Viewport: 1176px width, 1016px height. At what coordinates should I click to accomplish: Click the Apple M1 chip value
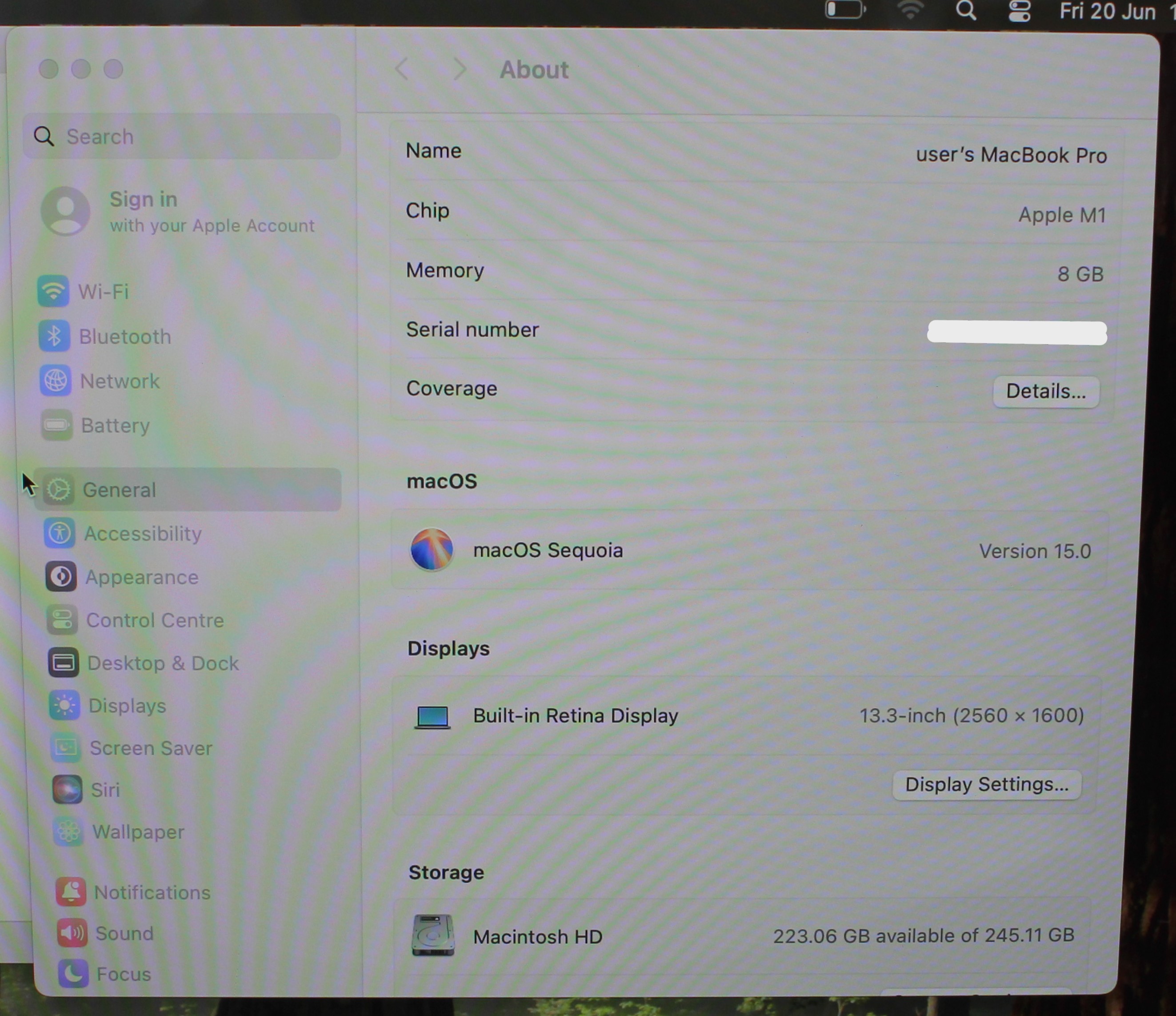(1062, 215)
